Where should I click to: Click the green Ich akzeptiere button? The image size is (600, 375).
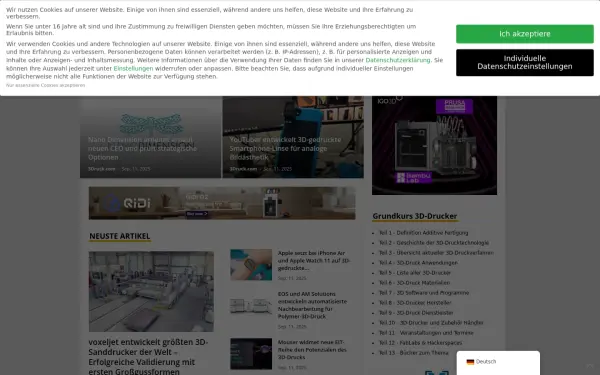[525, 34]
